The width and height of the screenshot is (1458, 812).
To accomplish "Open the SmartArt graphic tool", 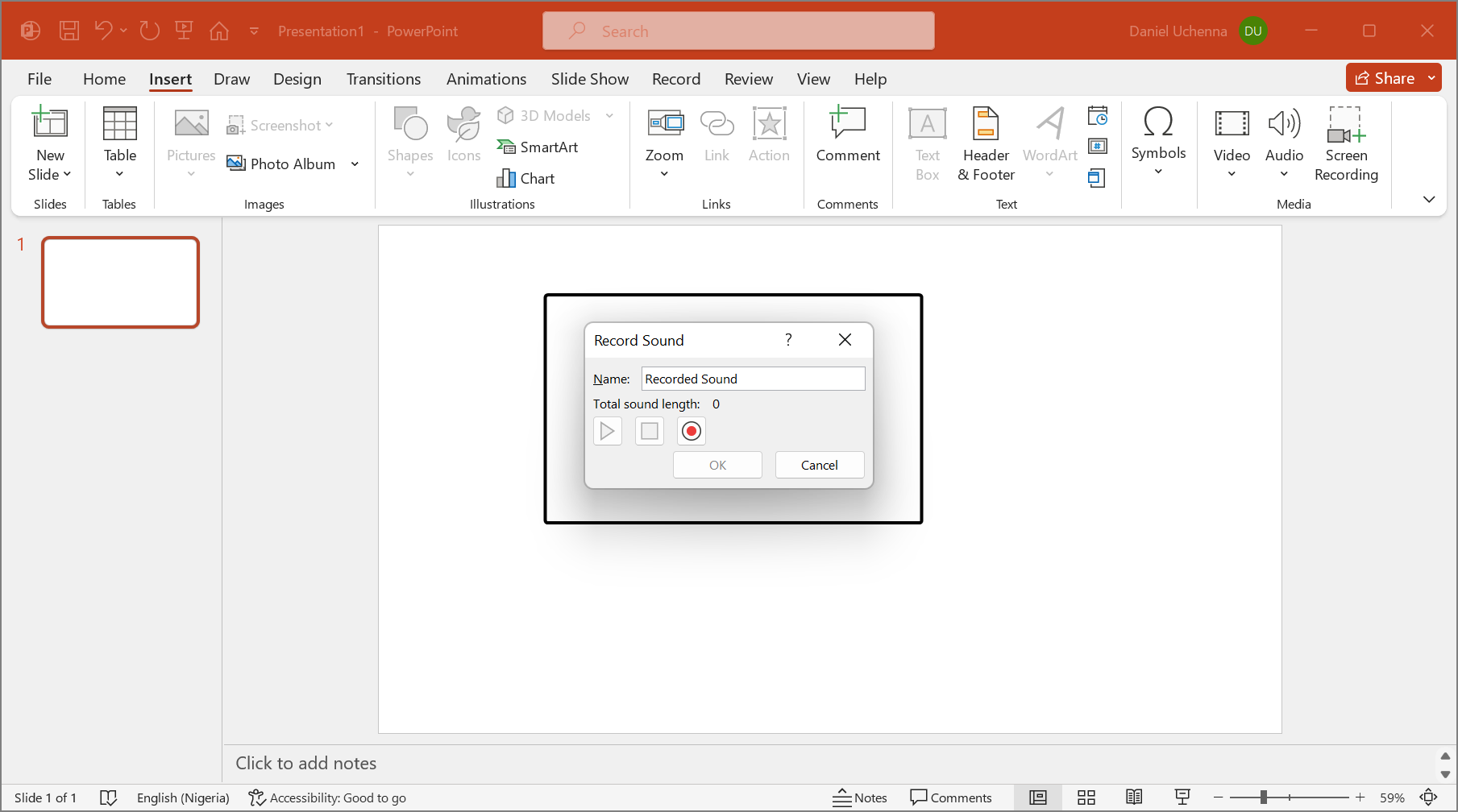I will point(538,147).
